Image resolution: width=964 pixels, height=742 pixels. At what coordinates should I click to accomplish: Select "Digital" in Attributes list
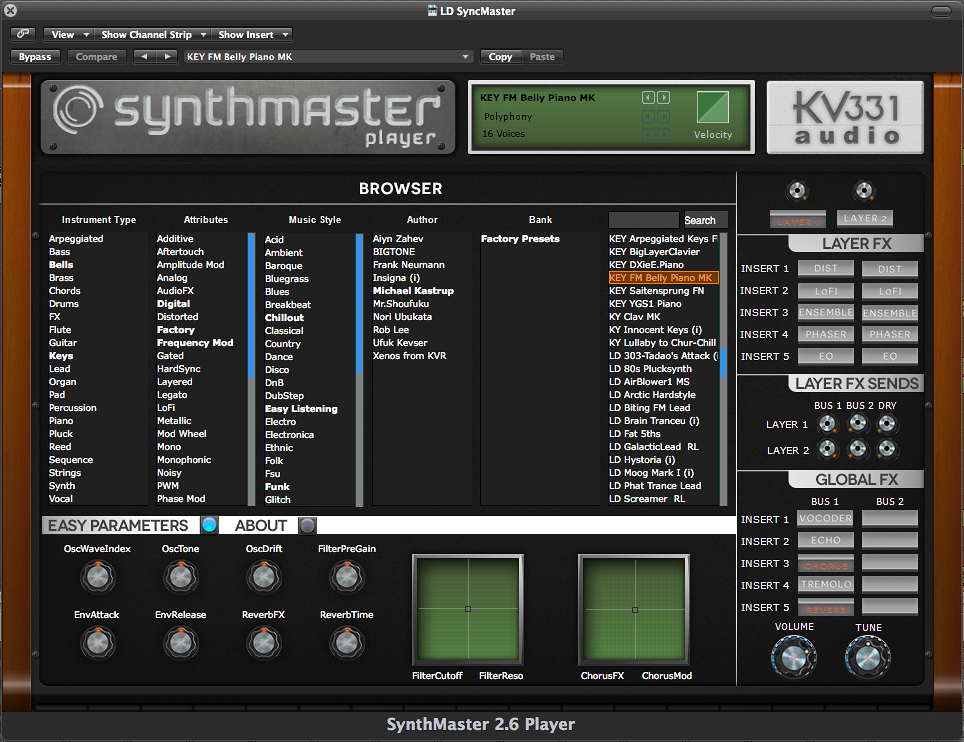click(x=173, y=304)
